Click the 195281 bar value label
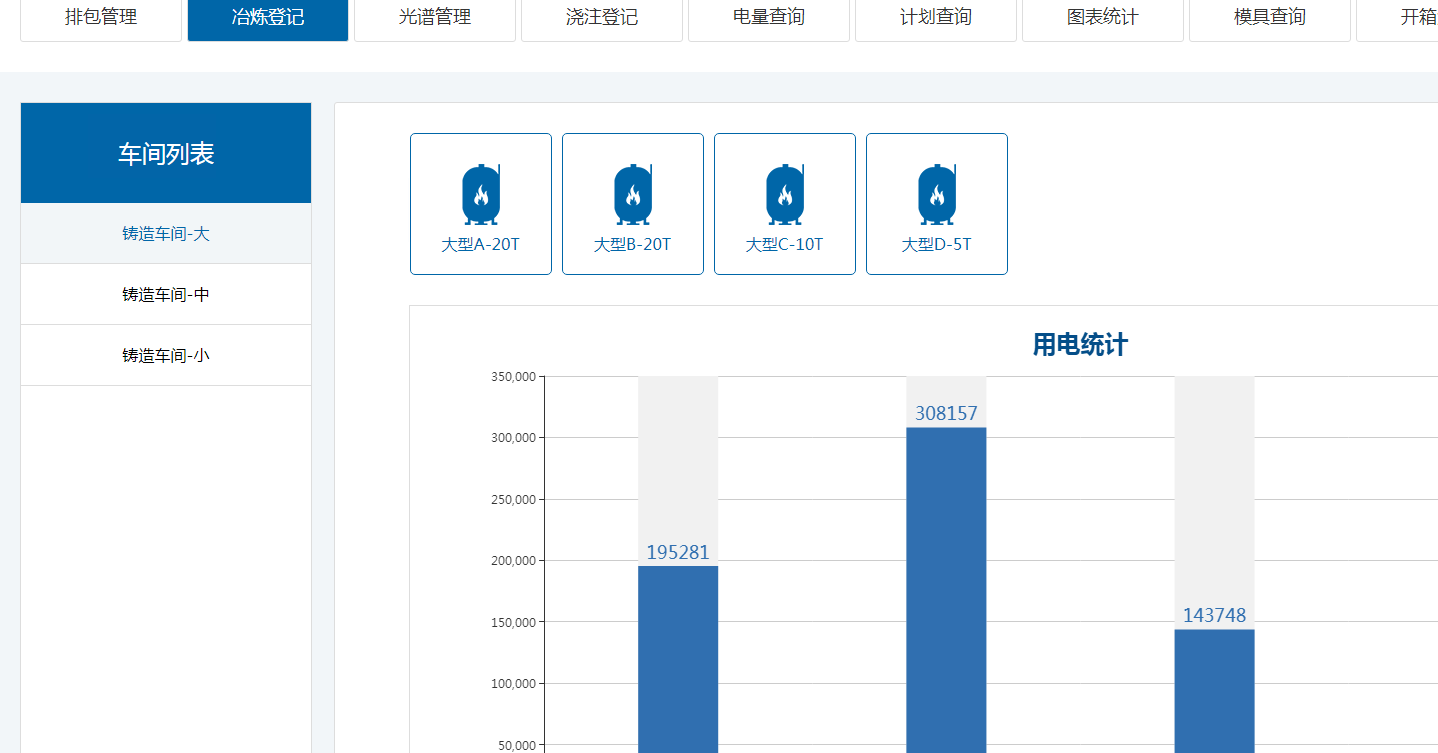This screenshot has height=753, width=1438. tap(678, 552)
